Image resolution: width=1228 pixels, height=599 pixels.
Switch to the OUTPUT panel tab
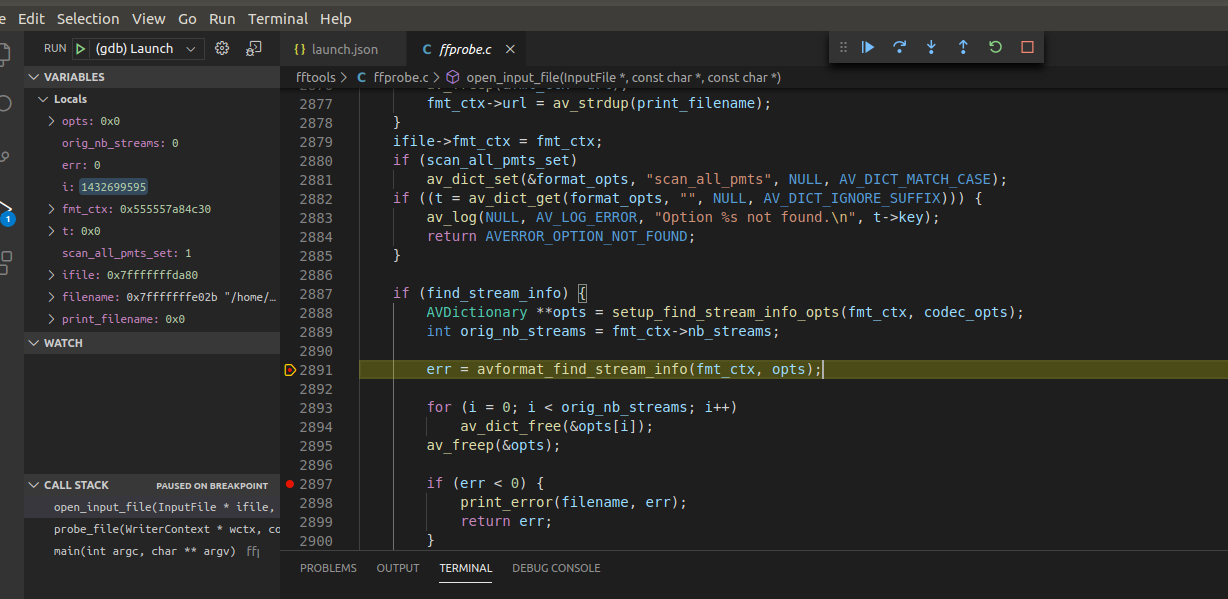pos(398,568)
